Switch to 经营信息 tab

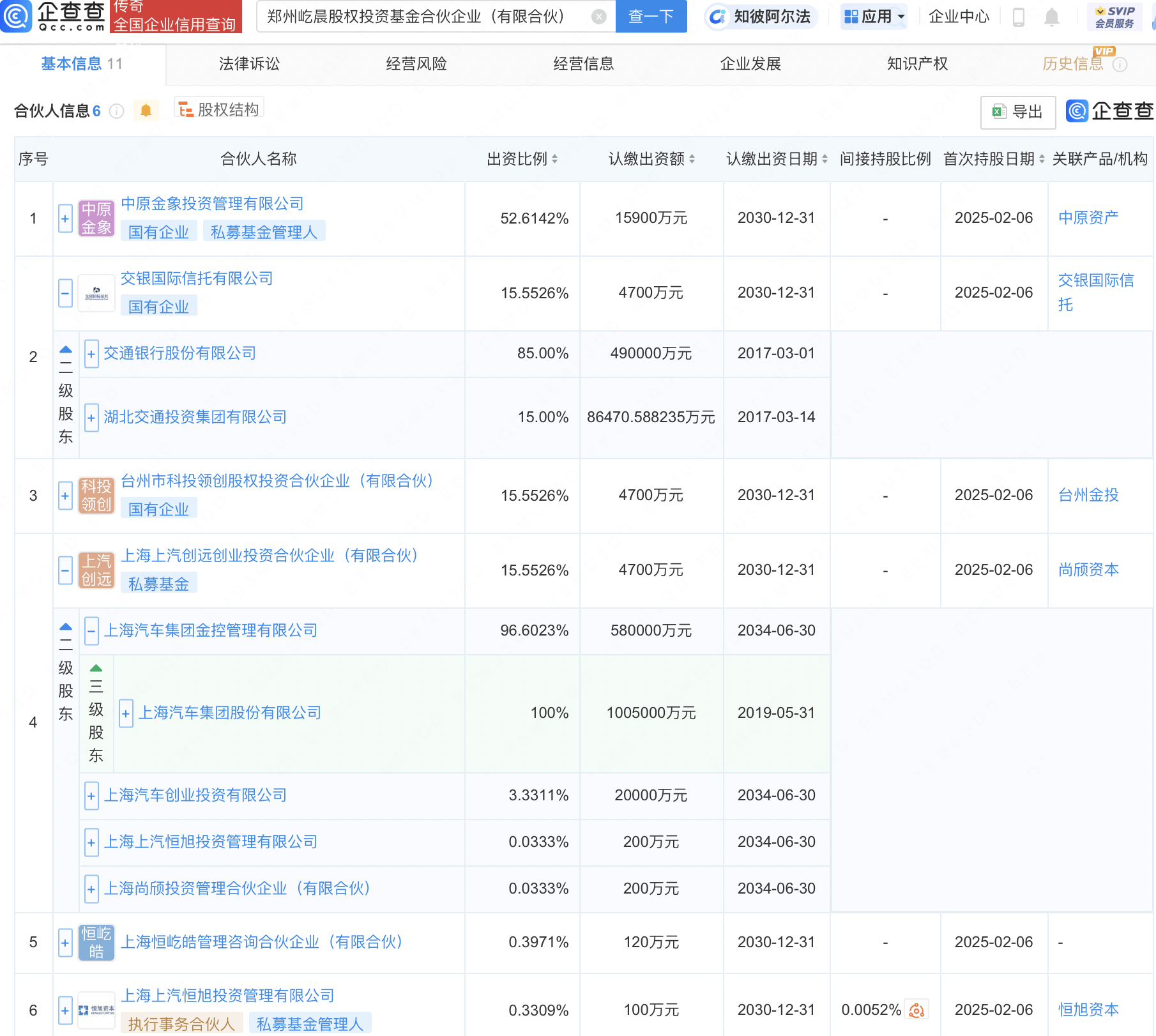tap(584, 64)
